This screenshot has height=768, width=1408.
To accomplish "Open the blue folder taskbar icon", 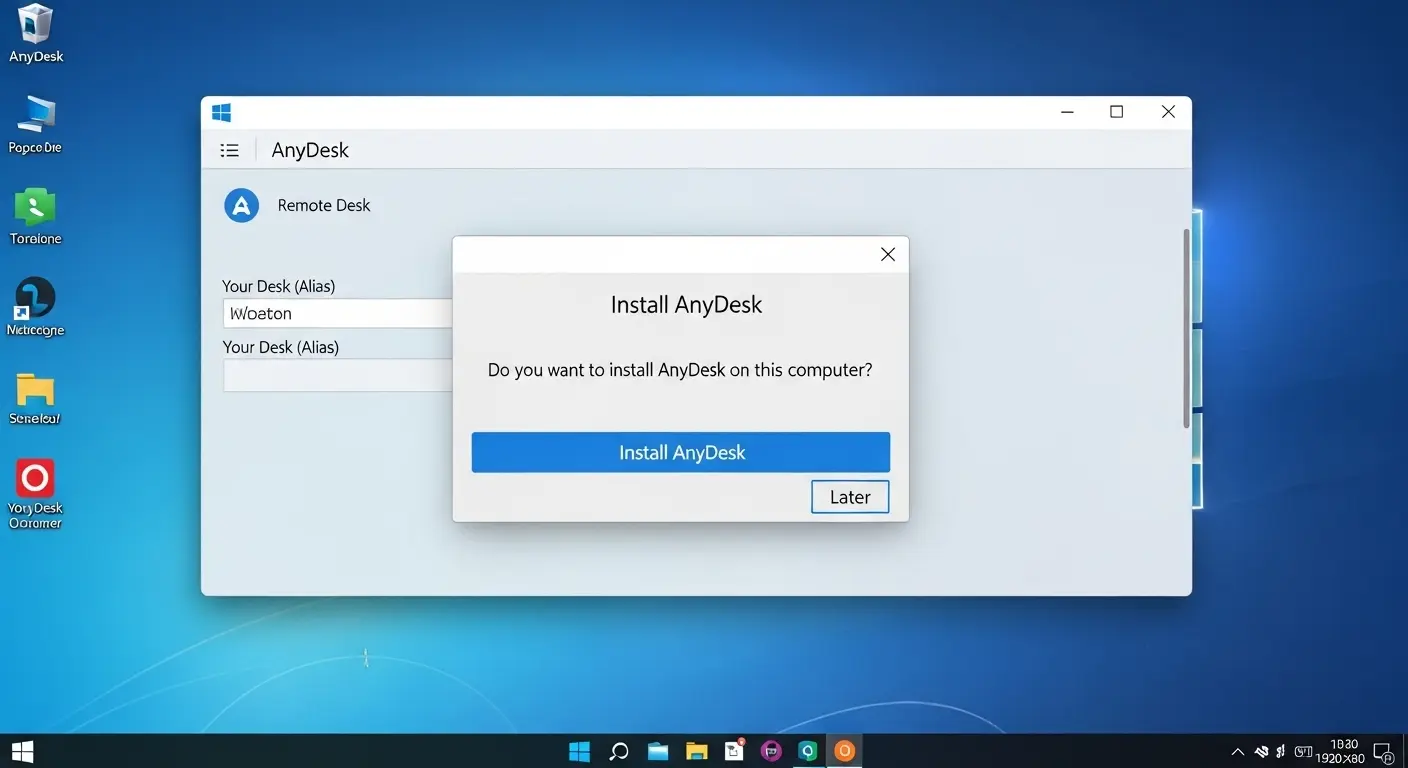I will pyautogui.click(x=657, y=751).
